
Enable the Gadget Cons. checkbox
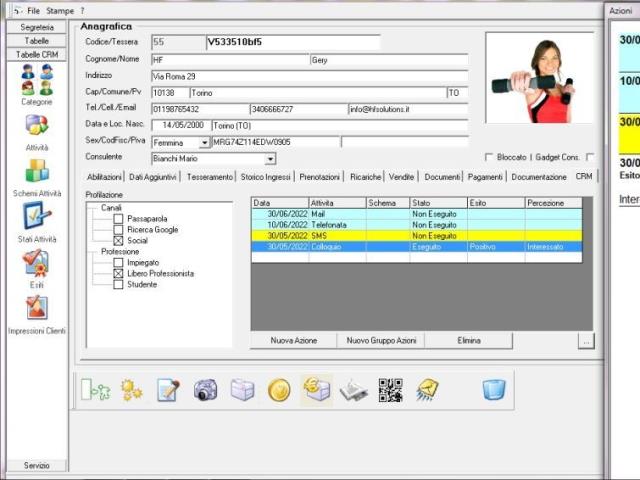(590, 157)
